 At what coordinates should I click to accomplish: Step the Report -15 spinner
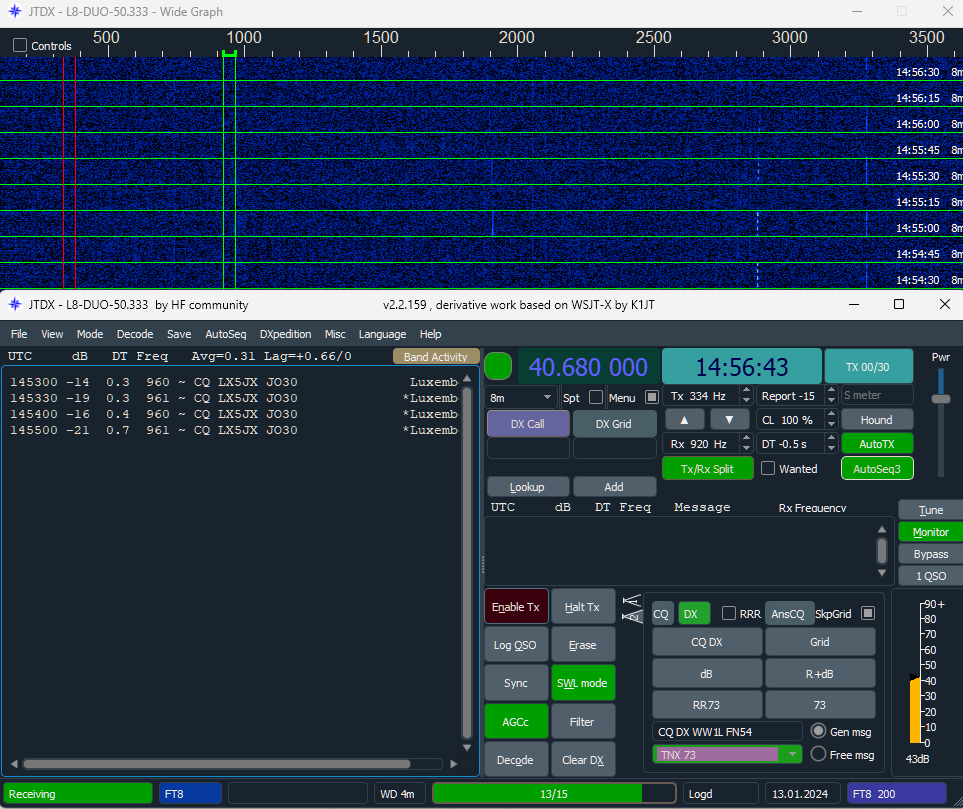(x=831, y=396)
